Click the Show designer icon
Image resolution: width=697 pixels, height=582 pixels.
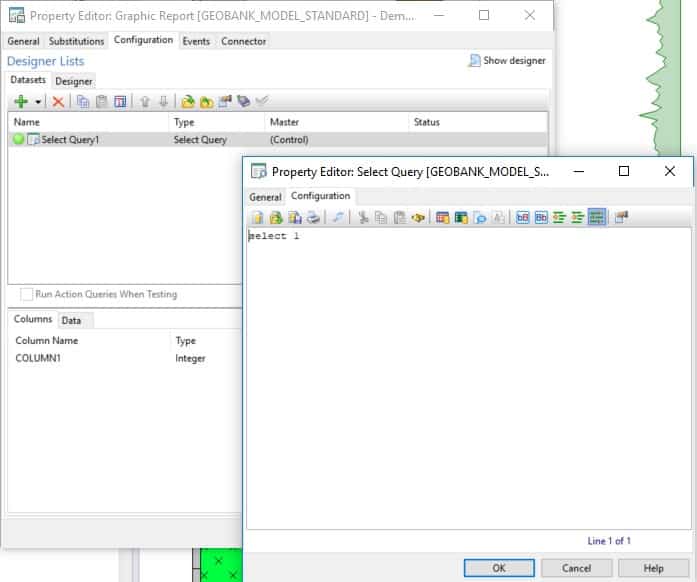point(474,61)
